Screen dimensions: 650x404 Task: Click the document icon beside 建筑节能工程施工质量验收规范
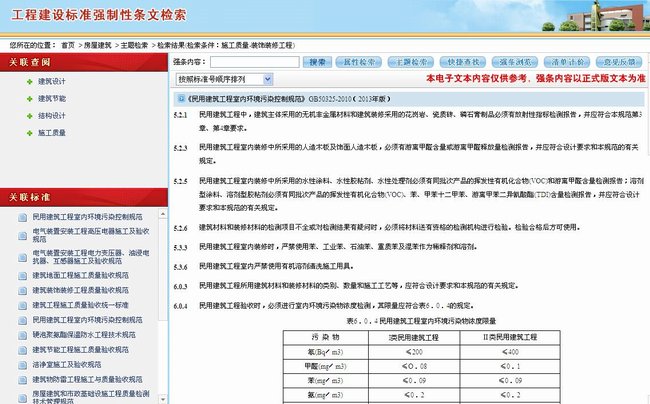[22, 350]
